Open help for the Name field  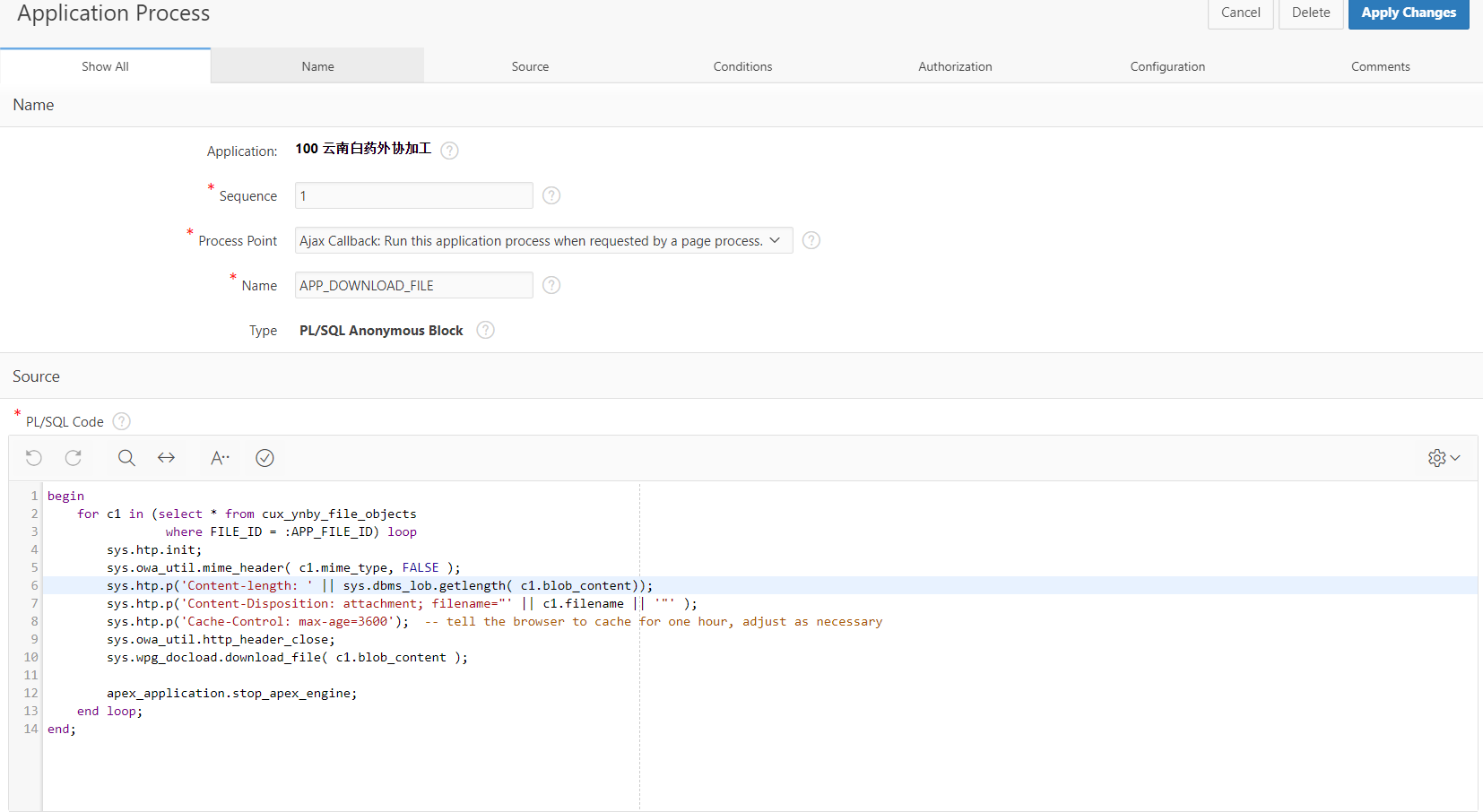pos(551,285)
